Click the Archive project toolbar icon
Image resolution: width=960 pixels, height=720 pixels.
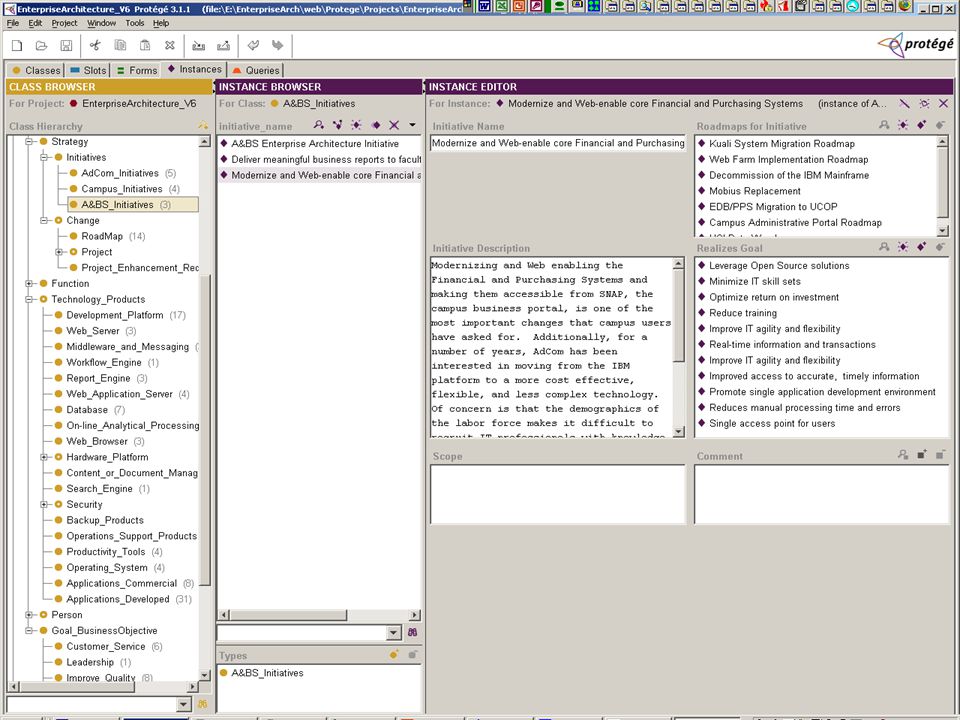point(198,45)
